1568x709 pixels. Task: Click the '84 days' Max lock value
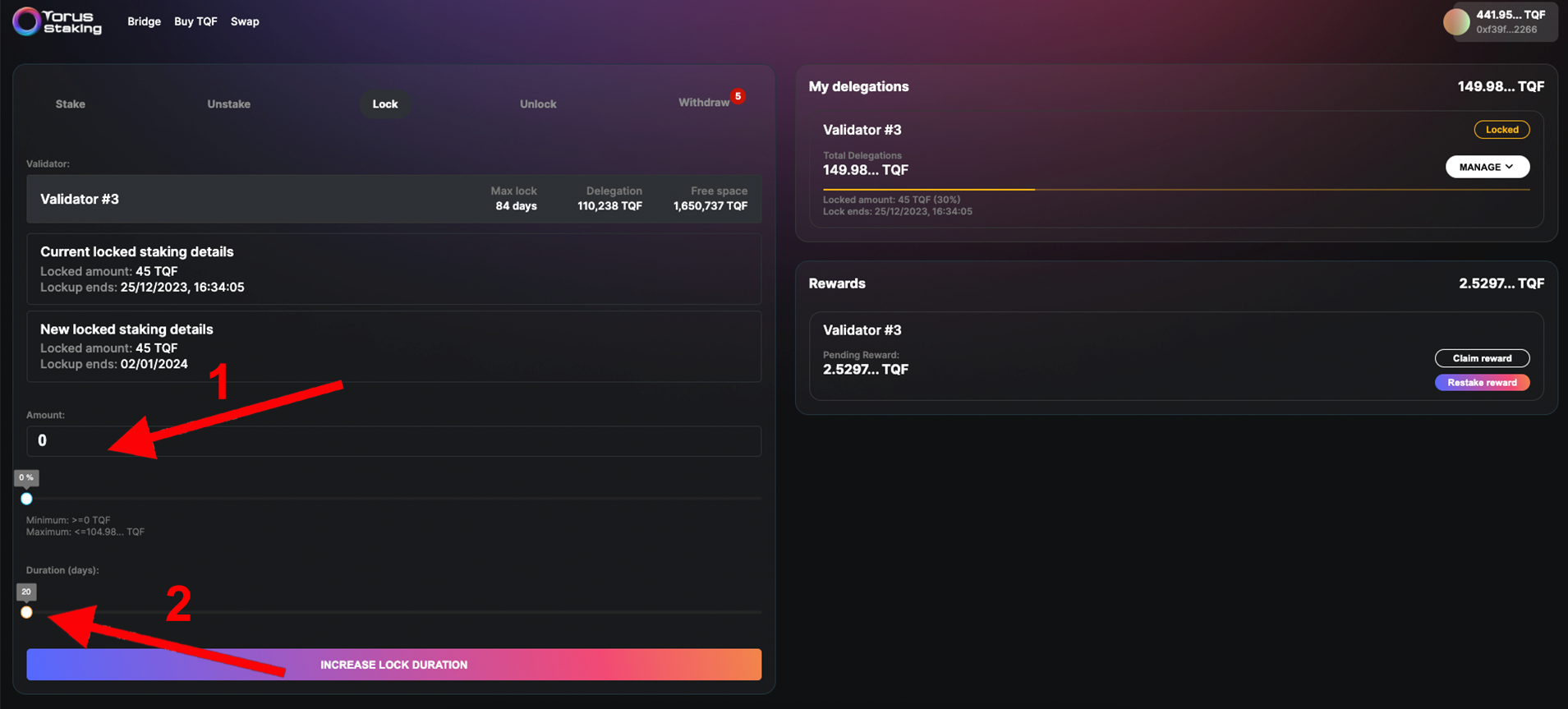pyautogui.click(x=516, y=206)
